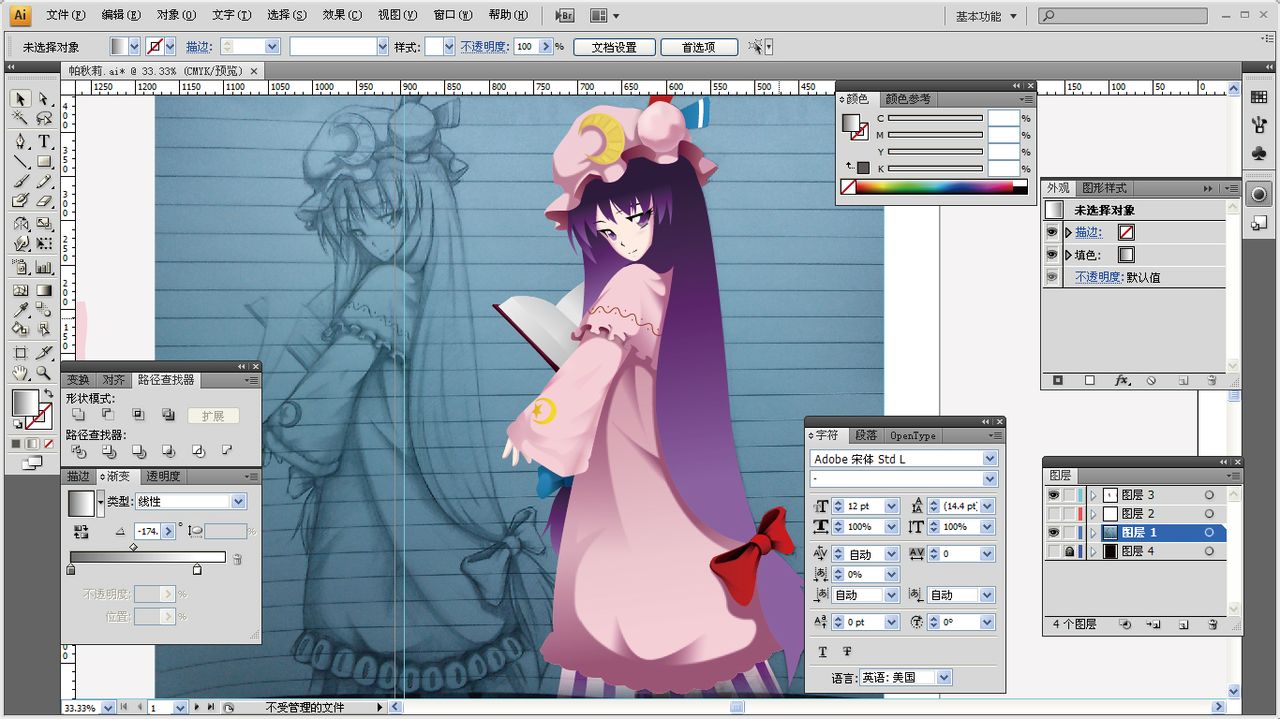Delete selected layer with Layers trash icon
Image resolution: width=1280 pixels, height=719 pixels.
coord(1212,624)
